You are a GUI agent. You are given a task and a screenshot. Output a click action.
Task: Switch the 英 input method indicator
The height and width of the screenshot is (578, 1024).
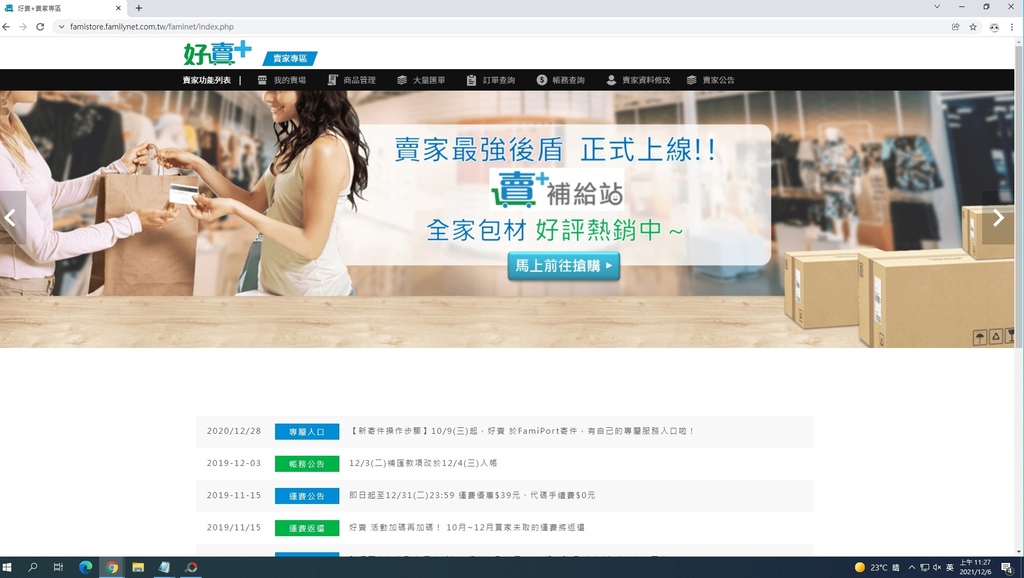950,568
